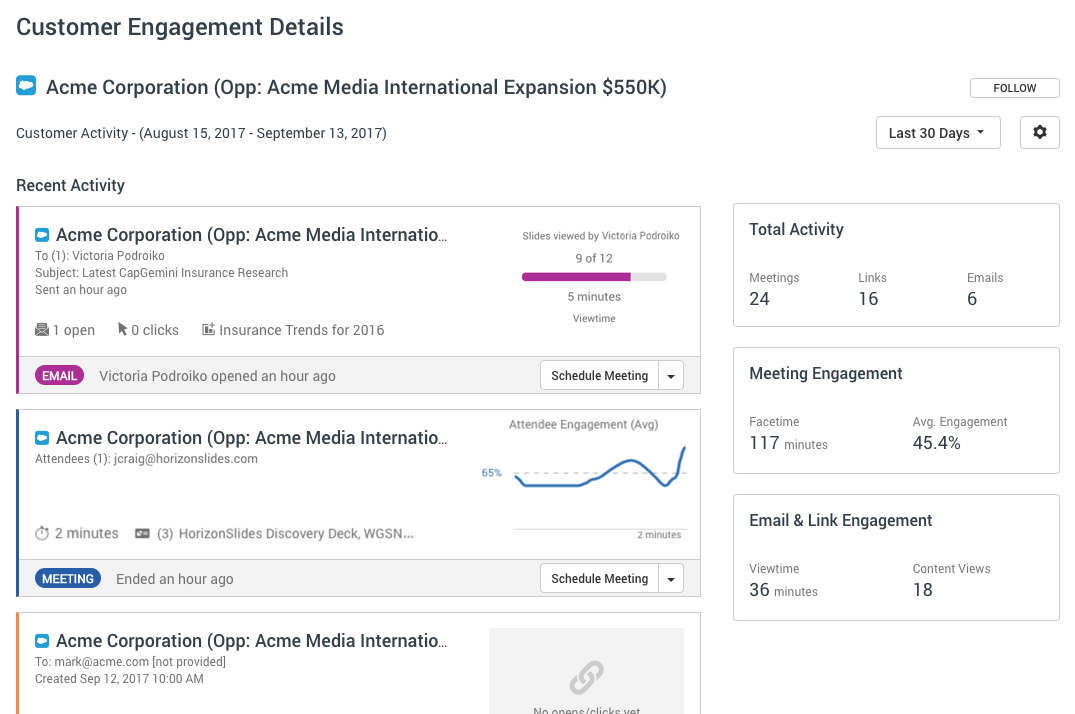The width and height of the screenshot is (1075, 714).
Task: Open the meeting card's Acme Corporation title
Action: (x=252, y=438)
